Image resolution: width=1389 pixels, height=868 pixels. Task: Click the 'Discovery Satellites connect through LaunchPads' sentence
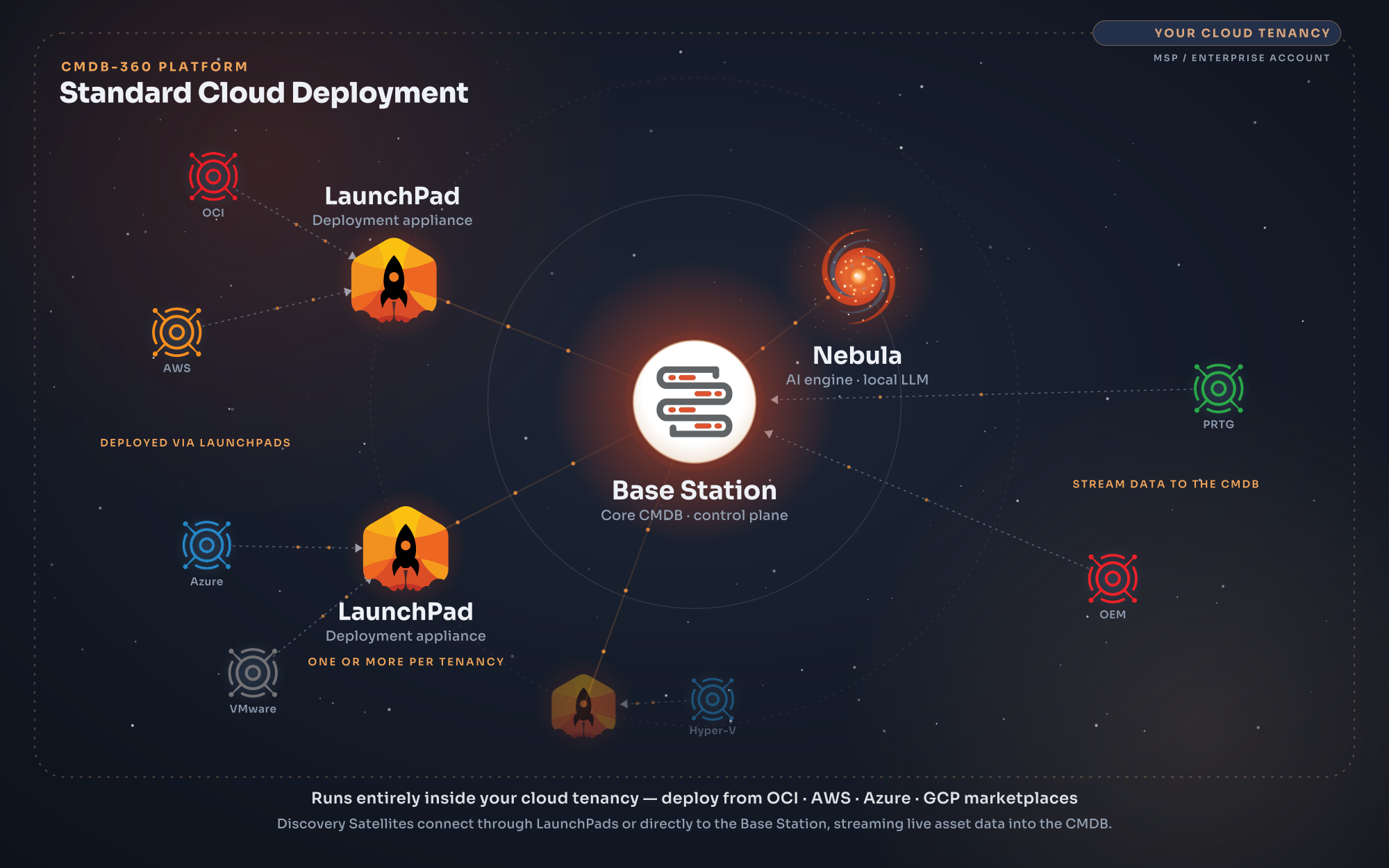694,824
